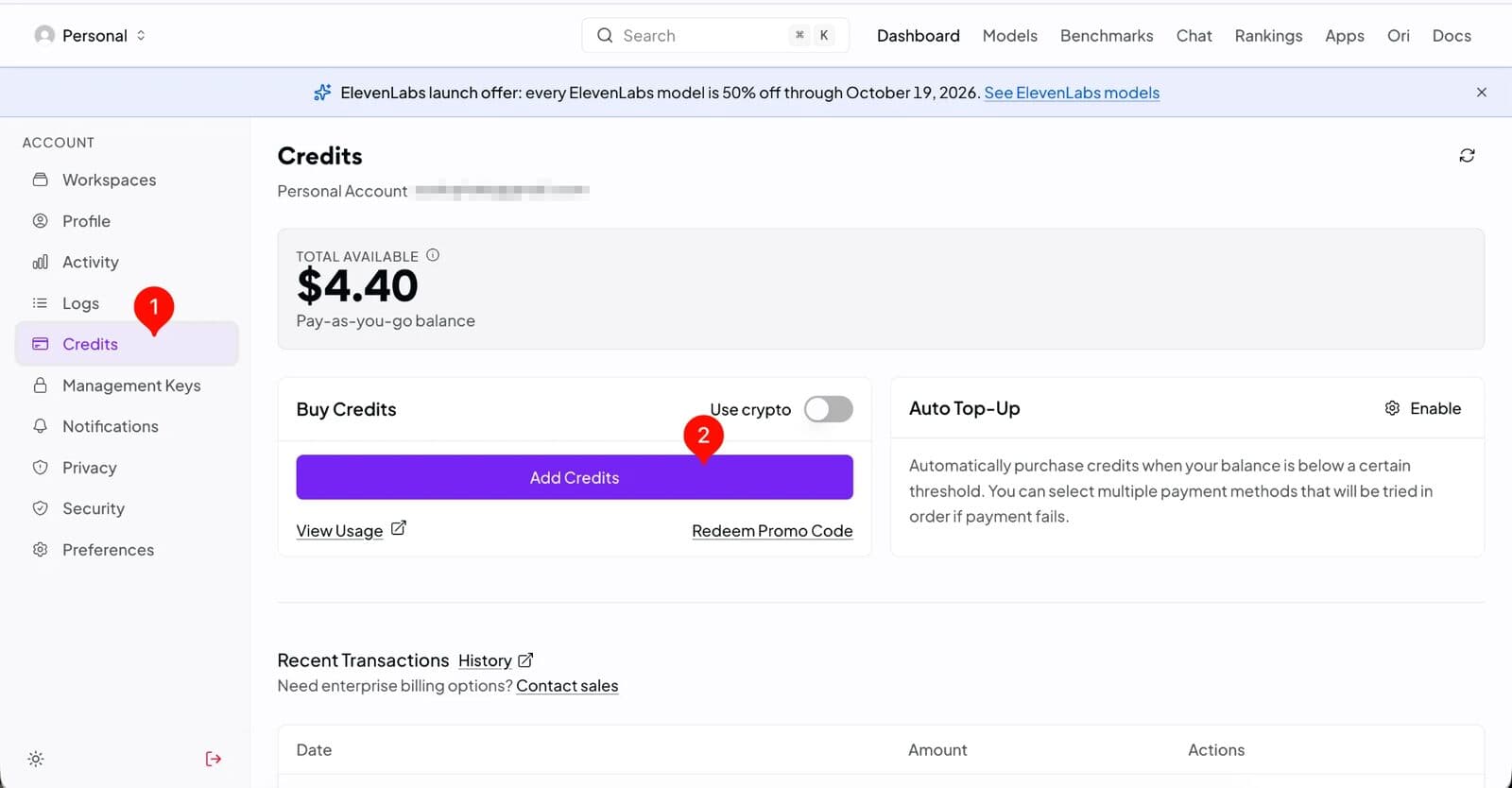Image resolution: width=1512 pixels, height=788 pixels.
Task: Click the Workspaces briefcase icon
Action: (x=40, y=180)
